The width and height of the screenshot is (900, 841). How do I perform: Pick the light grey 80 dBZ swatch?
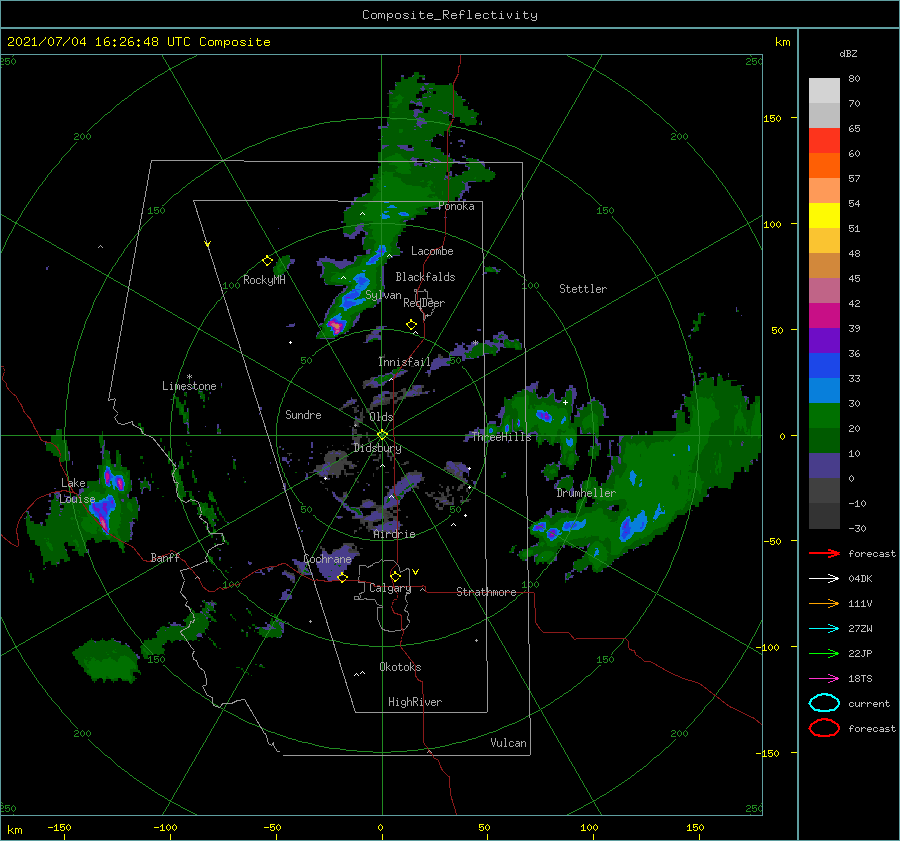[824, 90]
